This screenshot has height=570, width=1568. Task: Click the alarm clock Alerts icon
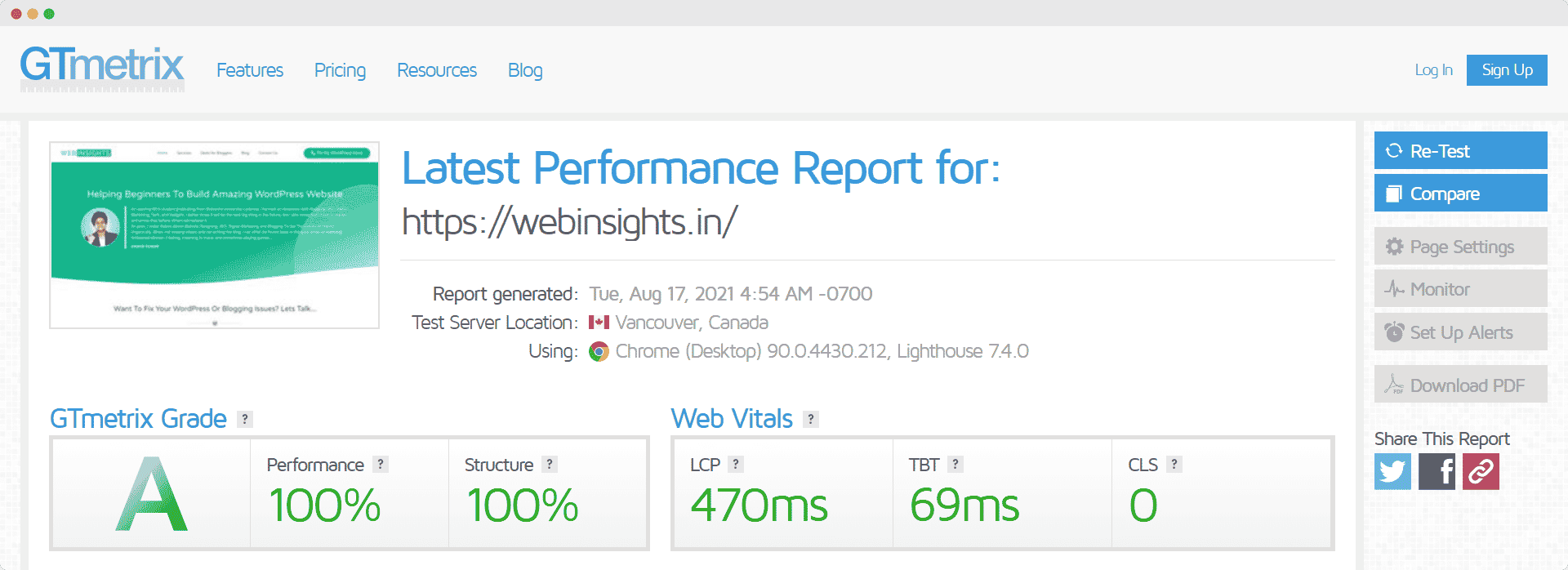tap(1394, 332)
